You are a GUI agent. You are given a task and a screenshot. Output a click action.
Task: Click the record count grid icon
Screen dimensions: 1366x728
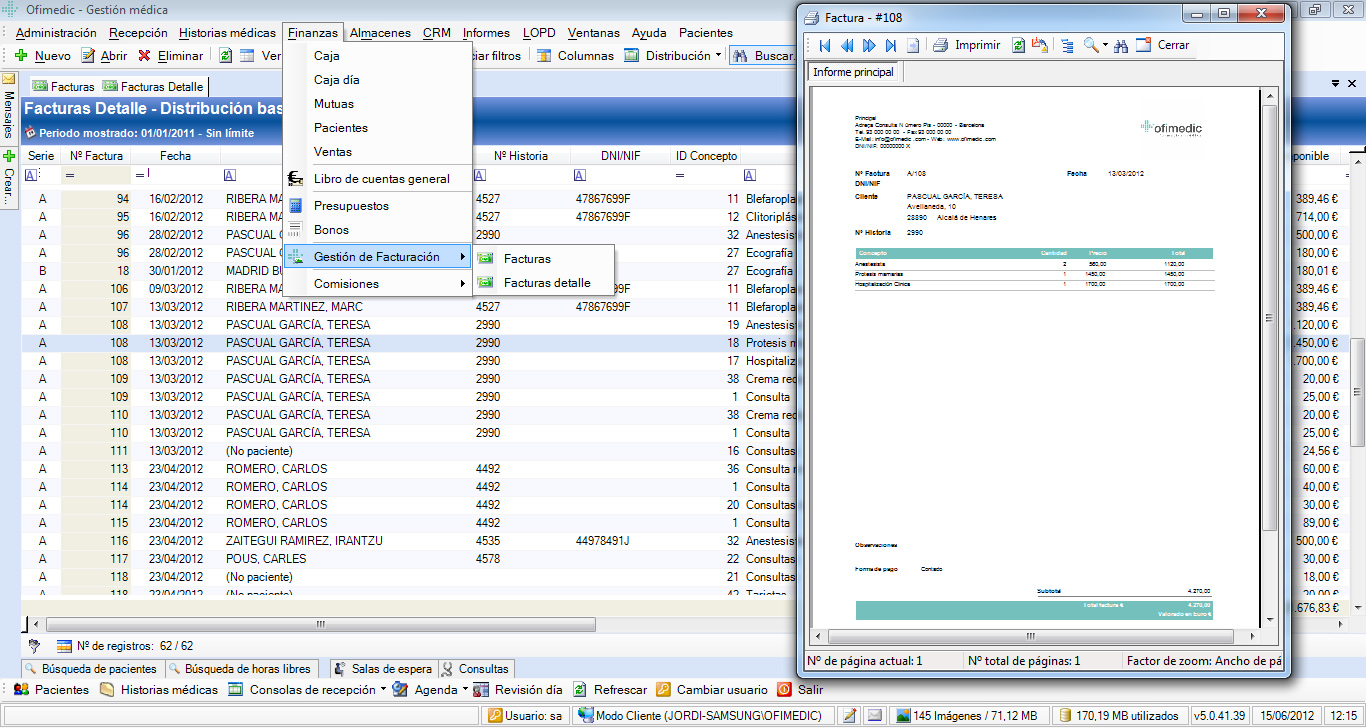[x=64, y=646]
